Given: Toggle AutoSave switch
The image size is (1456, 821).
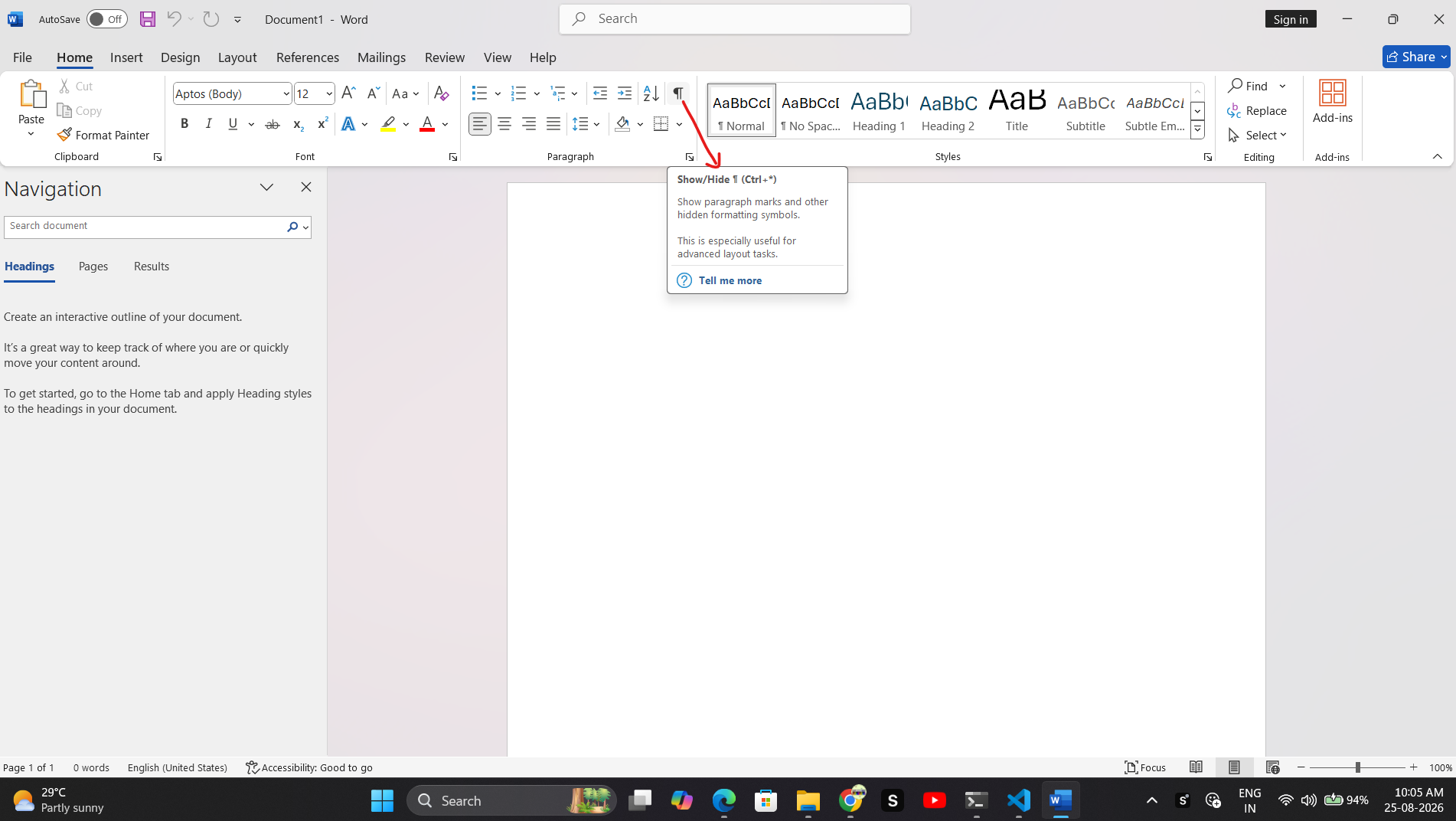Looking at the screenshot, I should [106, 19].
